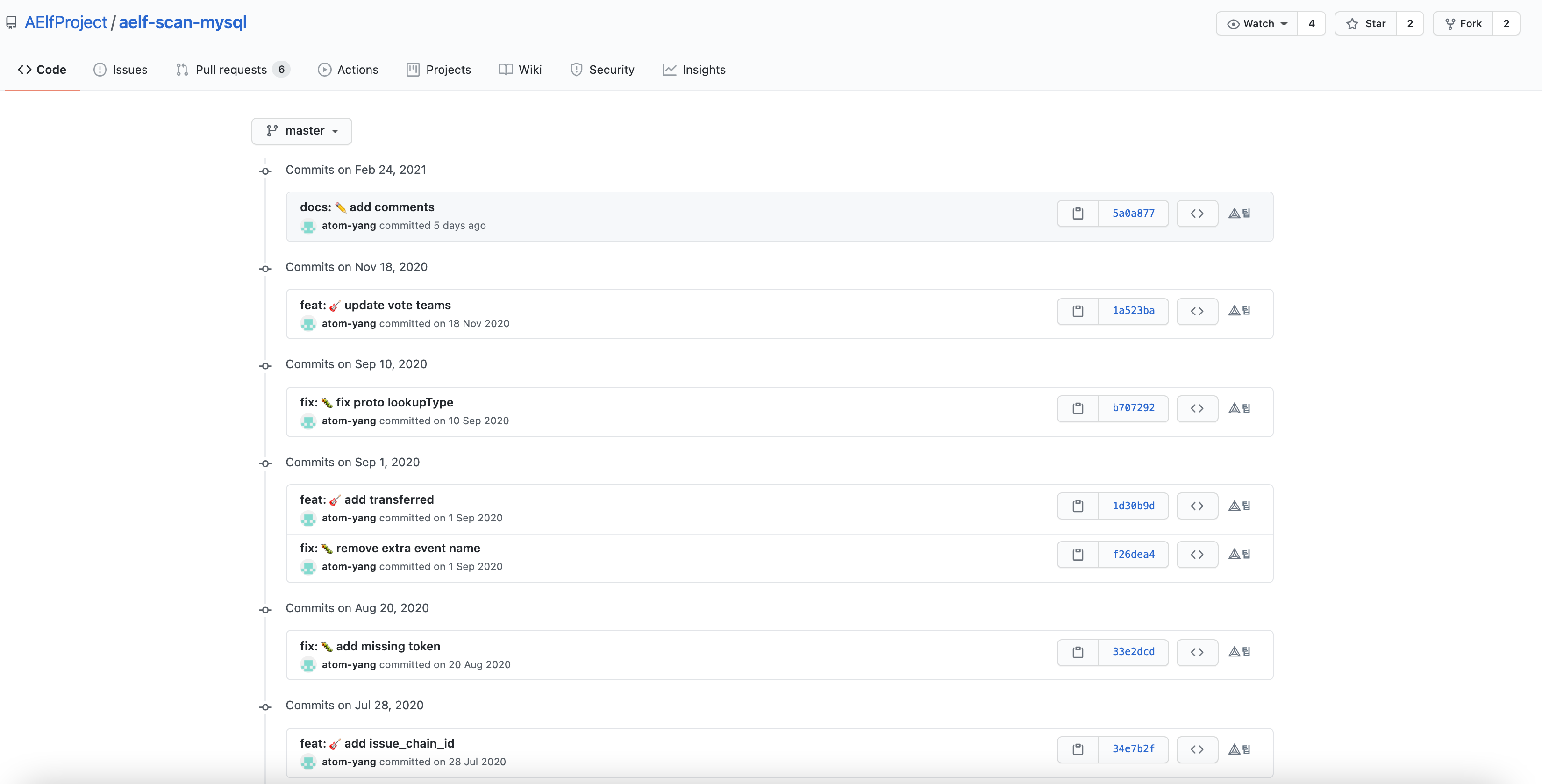
Task: Open commit 'feat: add transferred'
Action: [367, 500]
